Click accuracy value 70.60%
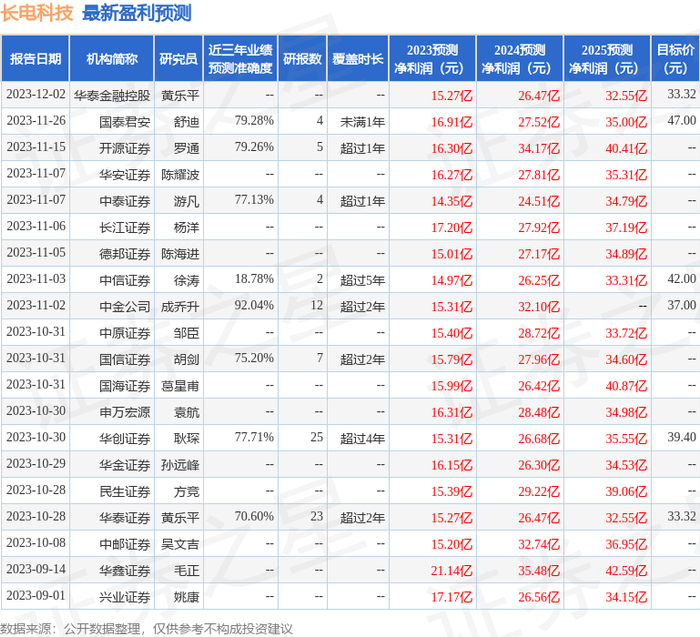Screen dimensions: 700x637 pyautogui.click(x=254, y=516)
